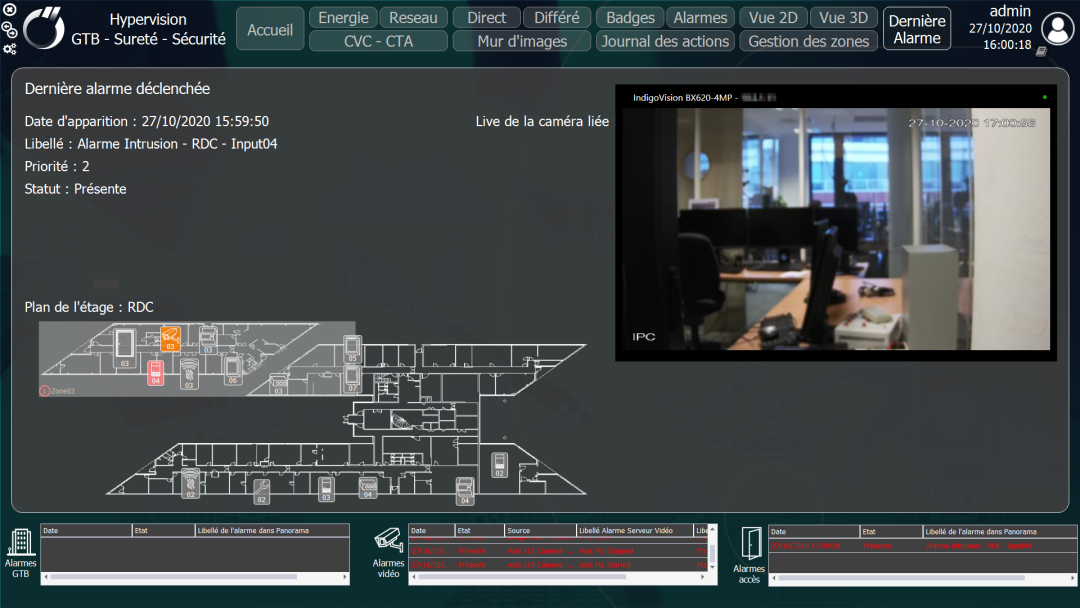Click the Alarmes accès door icon
Screen dimensions: 1080x608
pyautogui.click(x=751, y=544)
